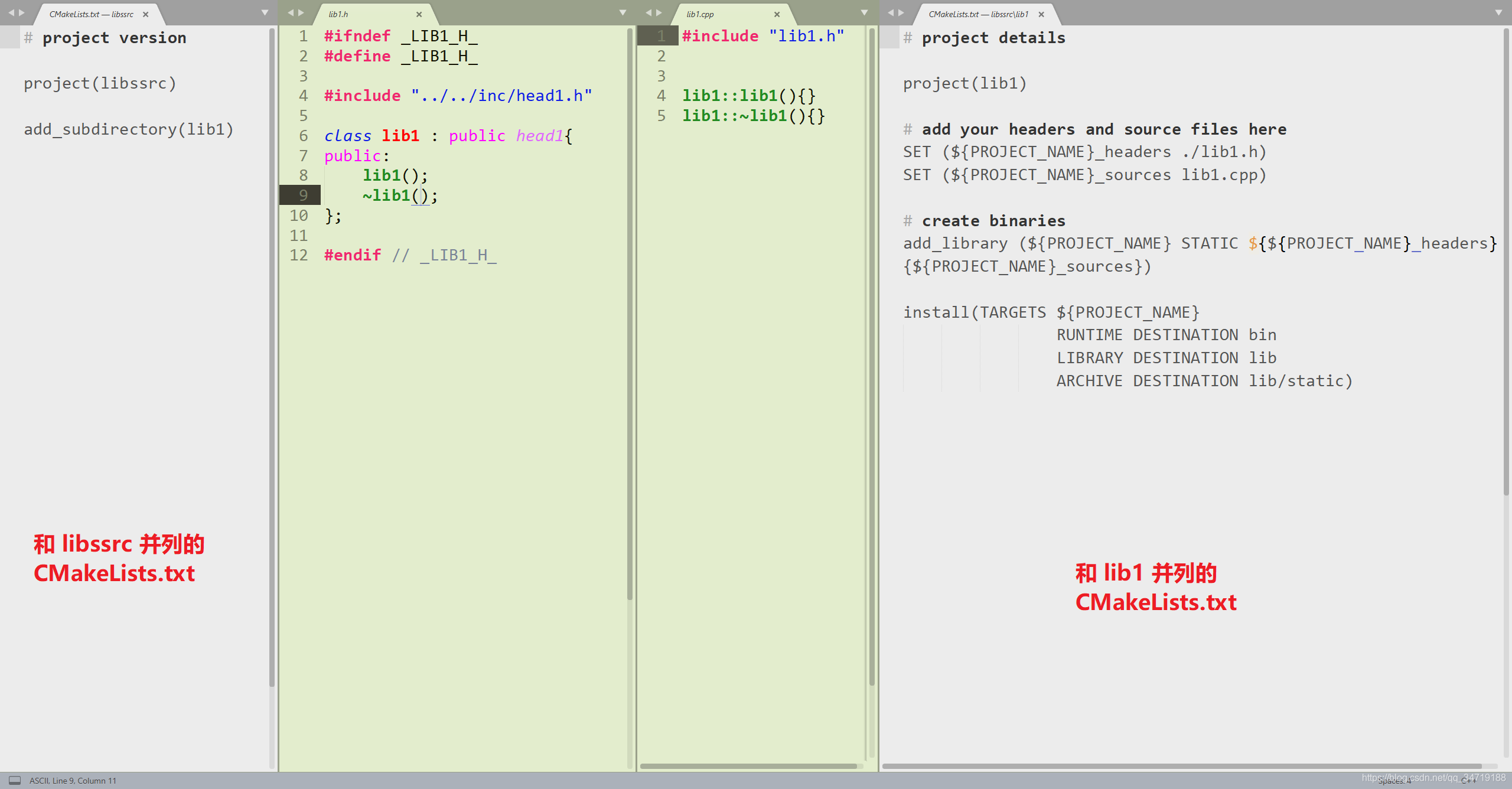
Task: Select the CMakeLists.txt — libssrc tab
Action: pos(92,14)
